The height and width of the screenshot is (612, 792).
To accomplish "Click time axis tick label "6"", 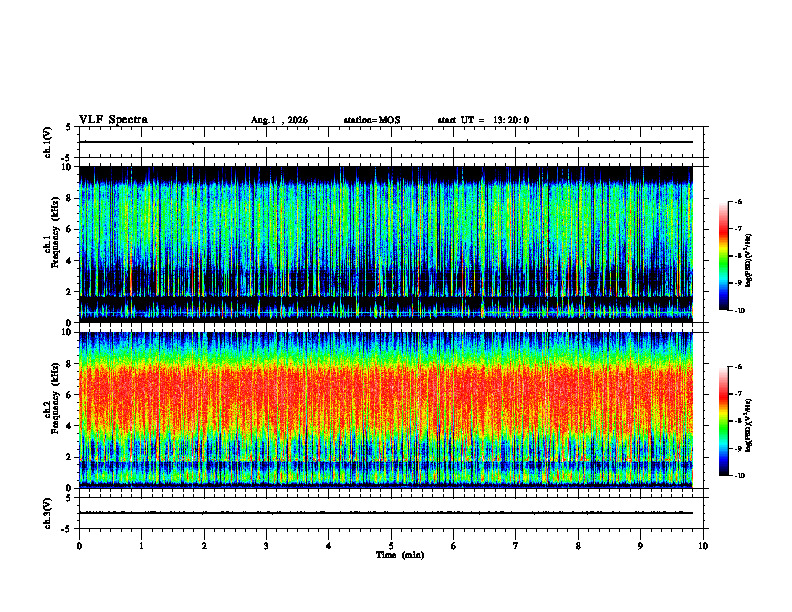I will 453,546.
